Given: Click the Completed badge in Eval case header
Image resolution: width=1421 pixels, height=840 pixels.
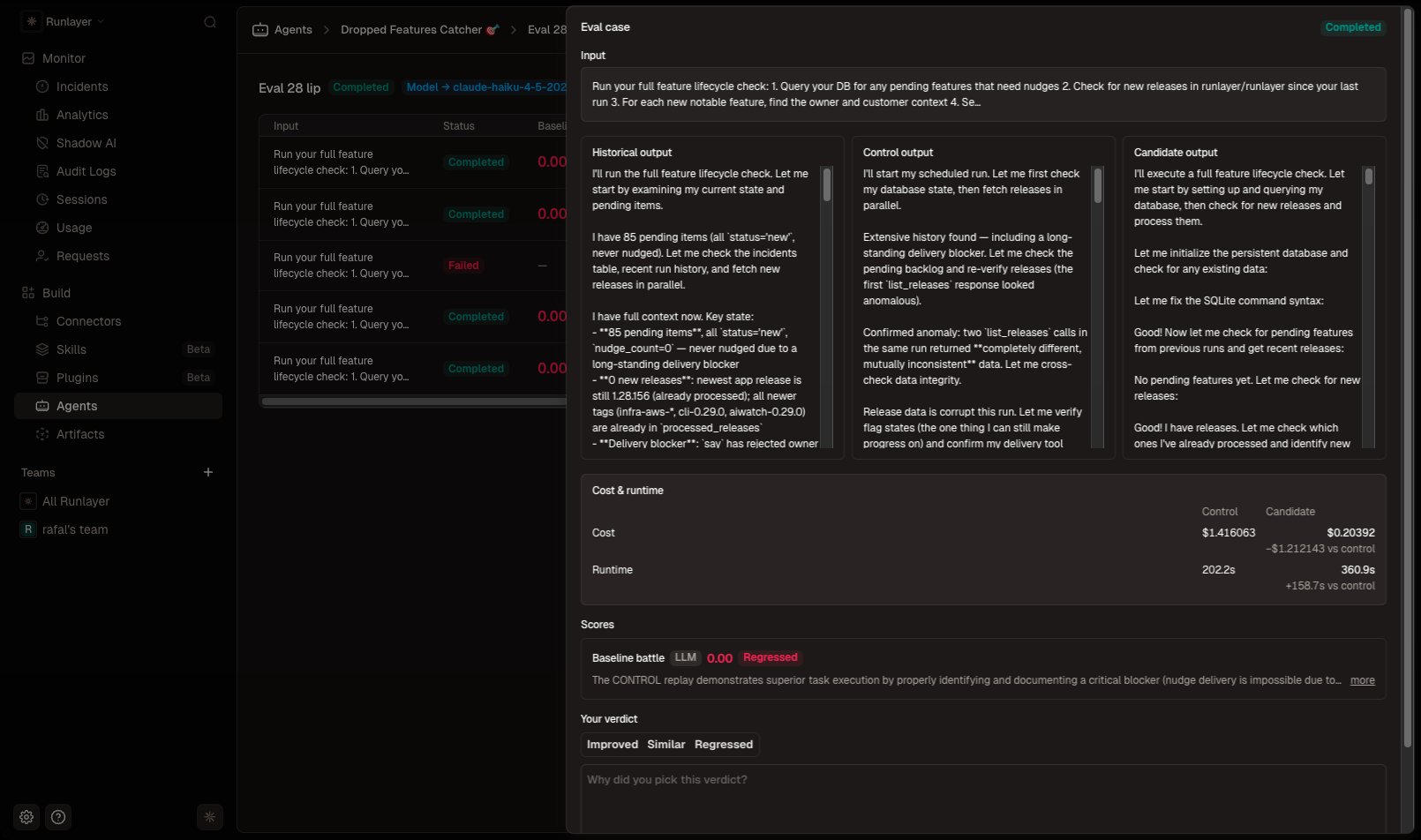Looking at the screenshot, I should 1353,27.
